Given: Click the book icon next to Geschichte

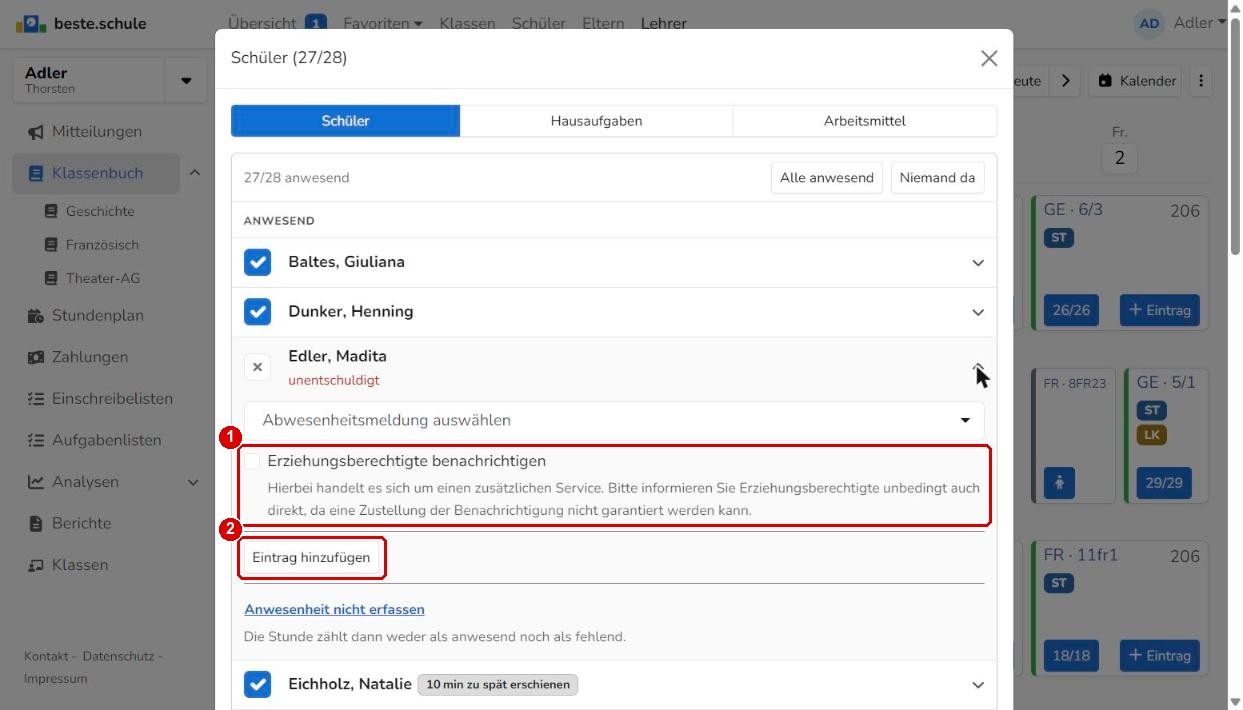Looking at the screenshot, I should tap(52, 212).
